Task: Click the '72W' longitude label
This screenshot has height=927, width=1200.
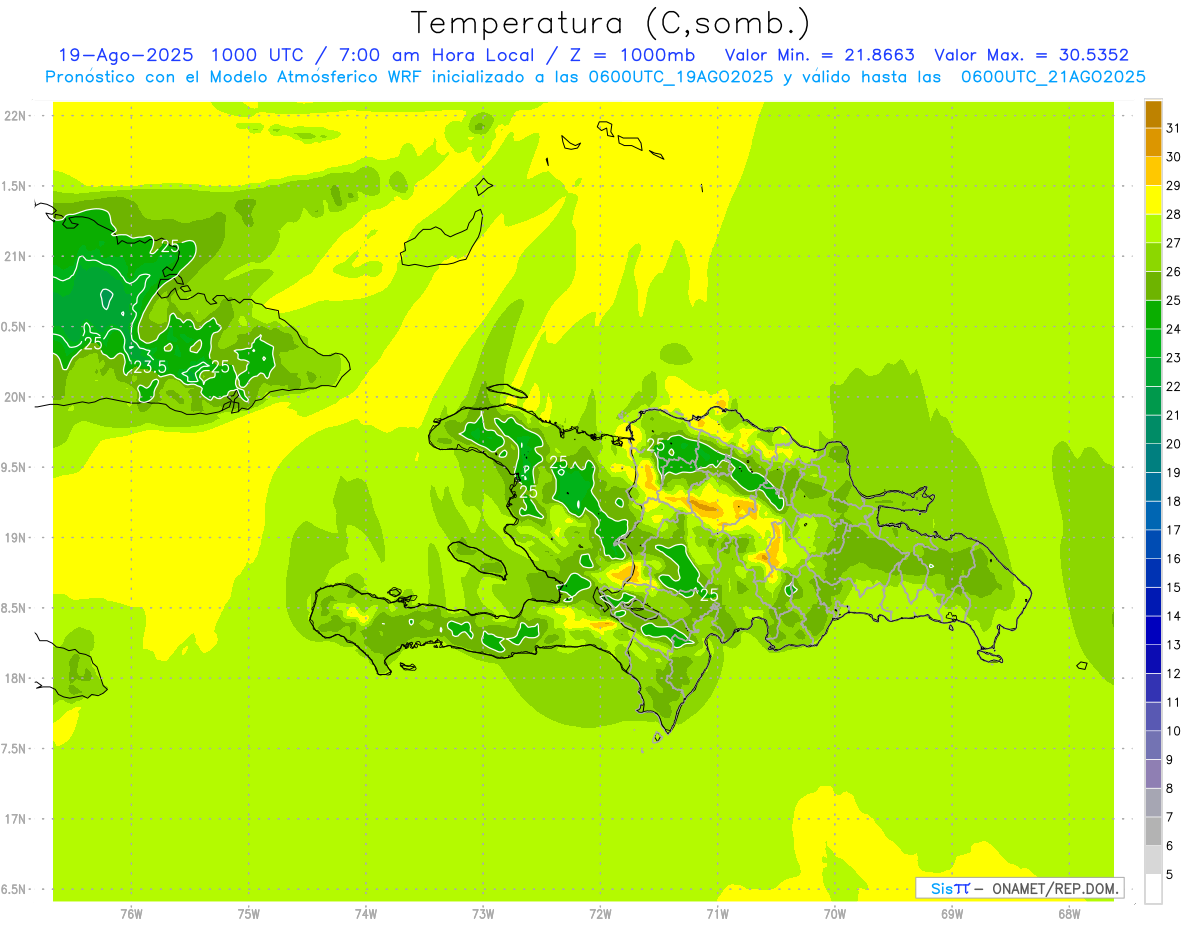Action: pyautogui.click(x=600, y=913)
